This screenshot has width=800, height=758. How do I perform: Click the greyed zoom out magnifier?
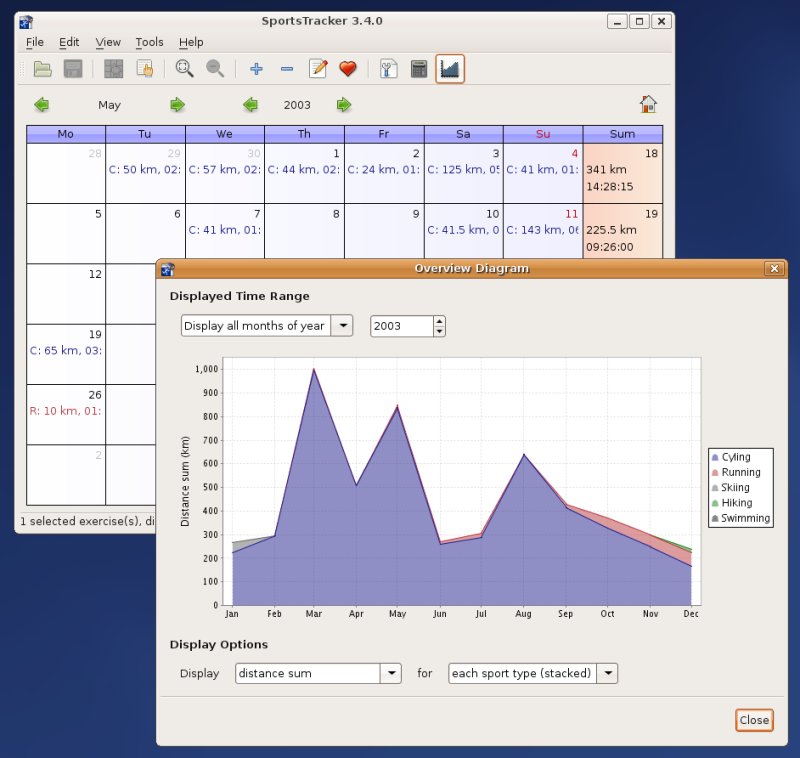[215, 68]
